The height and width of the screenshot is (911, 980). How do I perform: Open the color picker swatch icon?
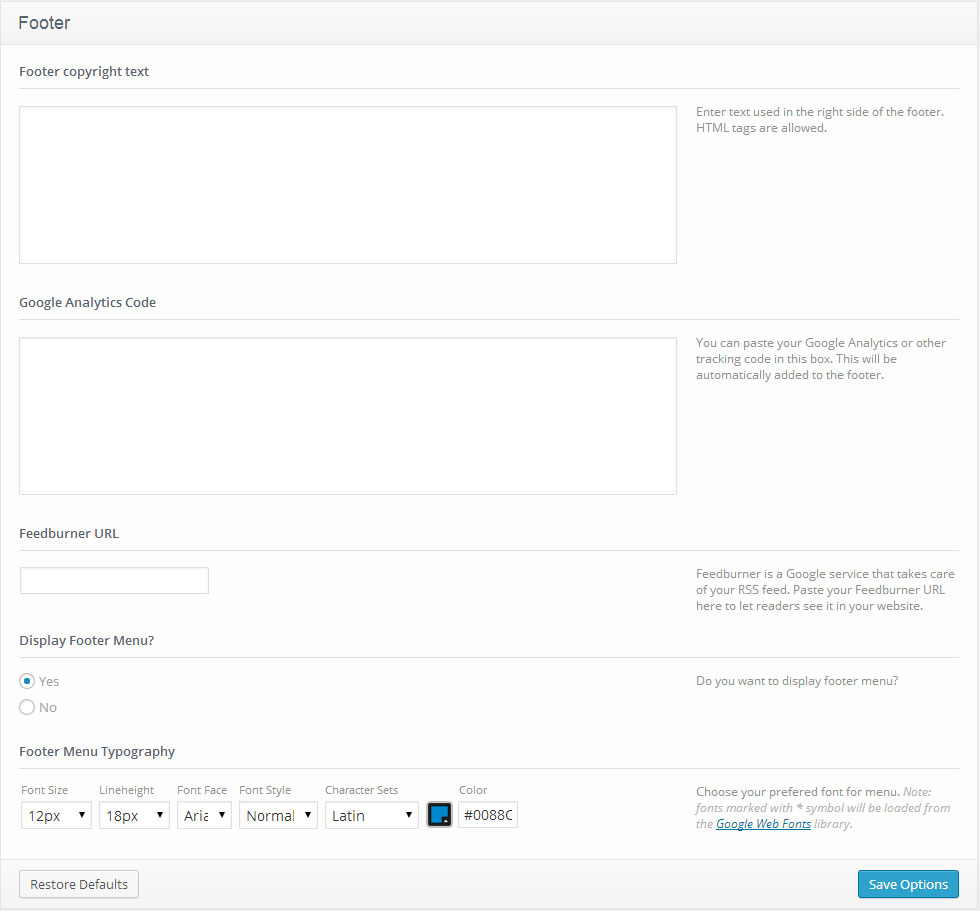(x=439, y=815)
